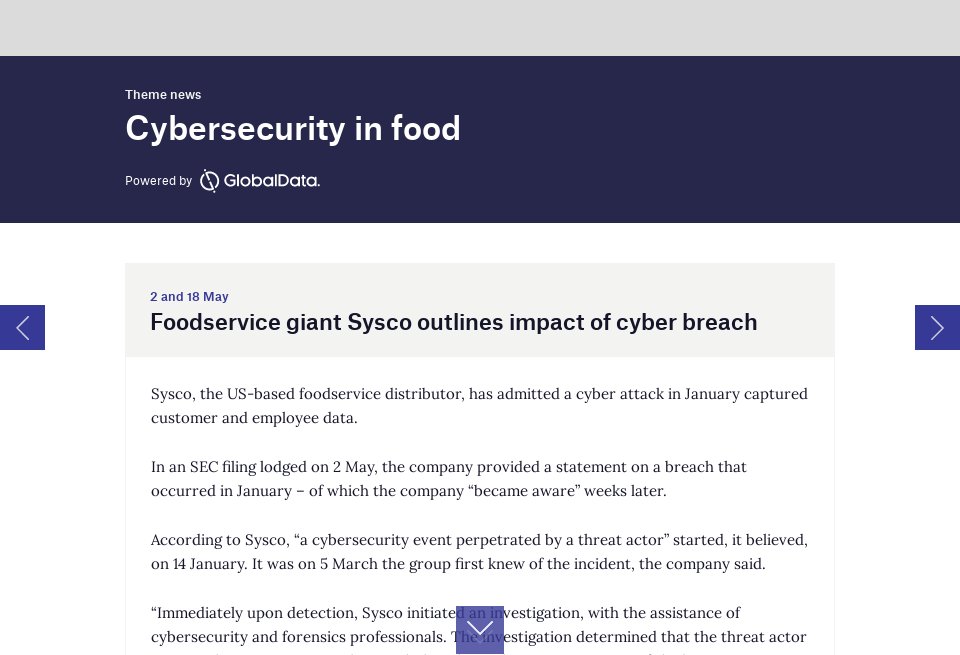Open the Sysco cyber breach headline
Viewport: 960px width, 655px height.
(453, 322)
